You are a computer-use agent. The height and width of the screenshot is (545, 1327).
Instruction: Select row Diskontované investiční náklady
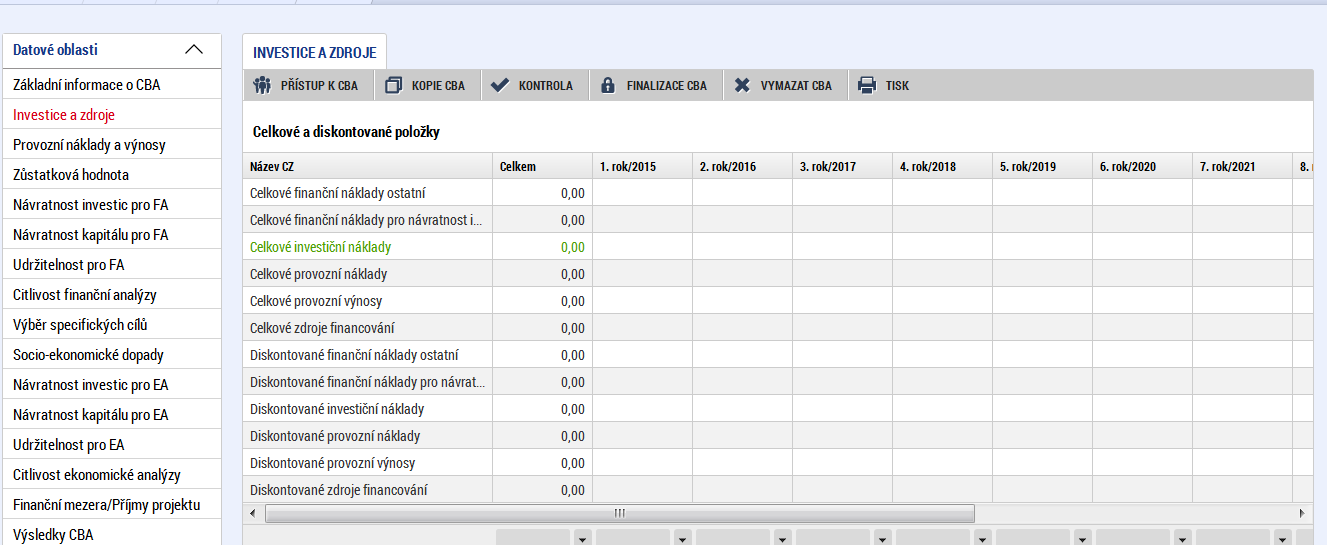(x=777, y=409)
